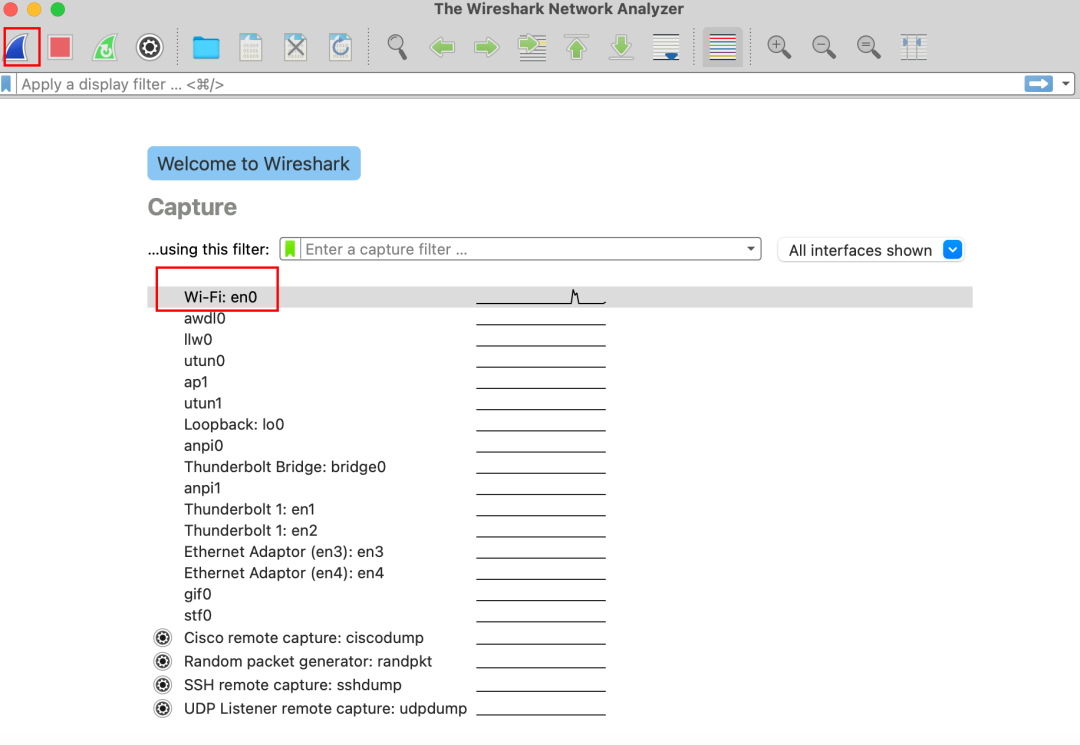
Task: Select Thunderbolt Bridge: bridge0 interface
Action: [284, 467]
